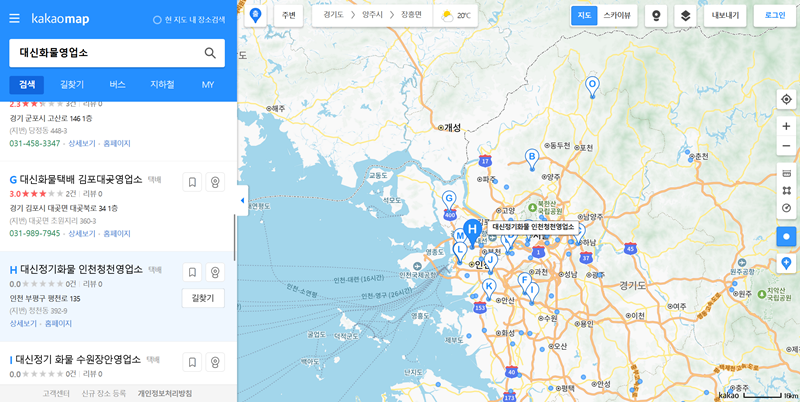This screenshot has width=800, height=402.
Task: Select the distance ruler tool
Action: (786, 174)
